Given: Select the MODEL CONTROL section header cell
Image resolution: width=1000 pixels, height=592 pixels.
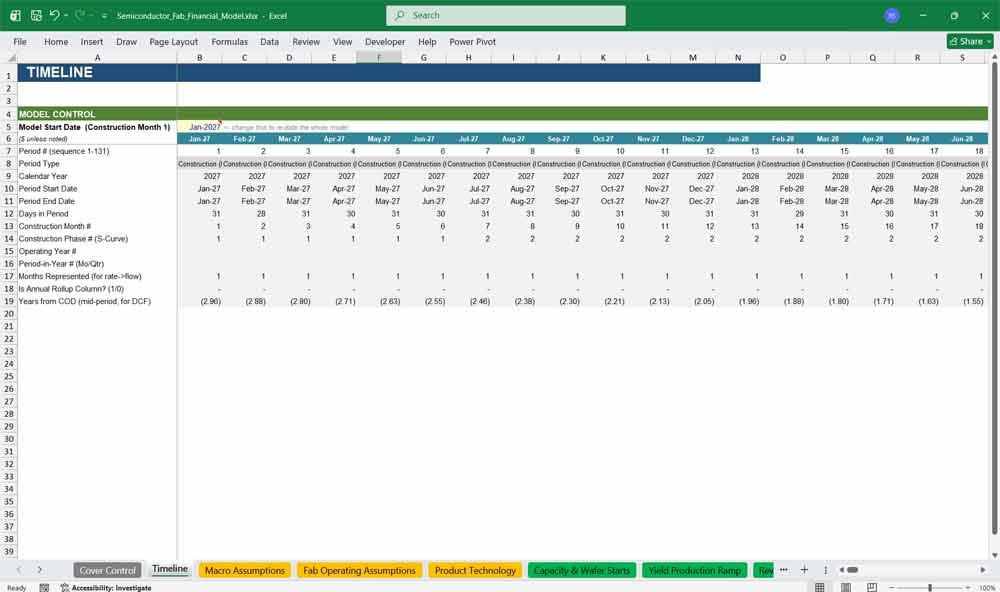Looking at the screenshot, I should (x=97, y=114).
